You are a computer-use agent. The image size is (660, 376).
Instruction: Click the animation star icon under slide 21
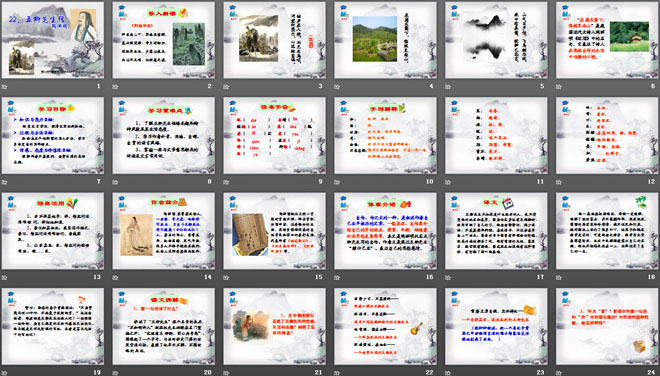pos(226,373)
